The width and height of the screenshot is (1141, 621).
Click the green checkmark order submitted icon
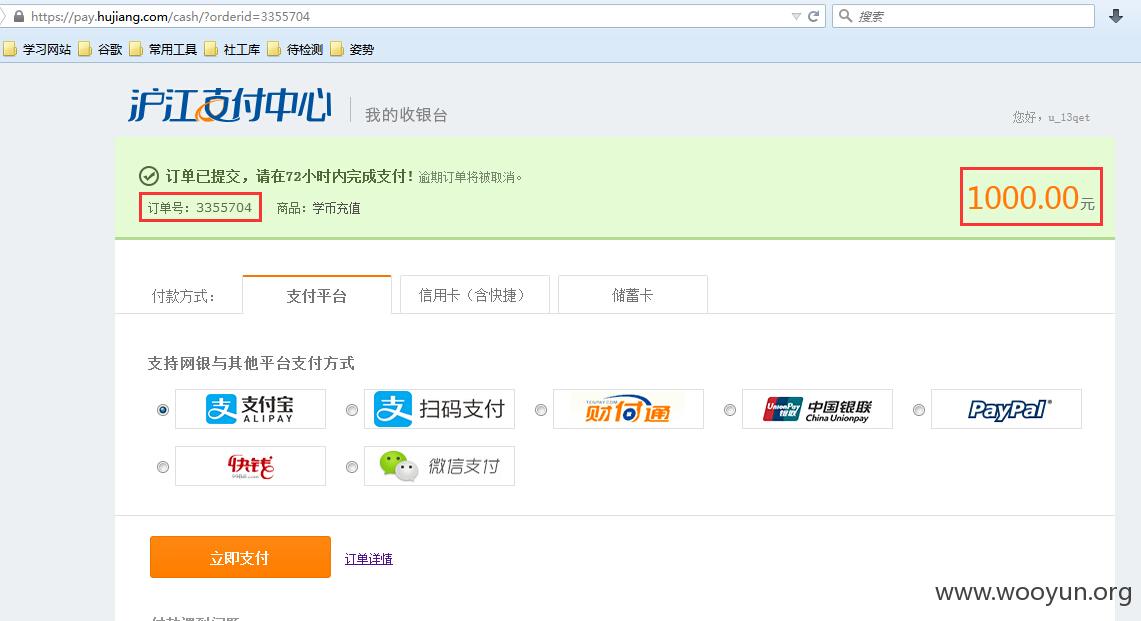click(x=148, y=176)
